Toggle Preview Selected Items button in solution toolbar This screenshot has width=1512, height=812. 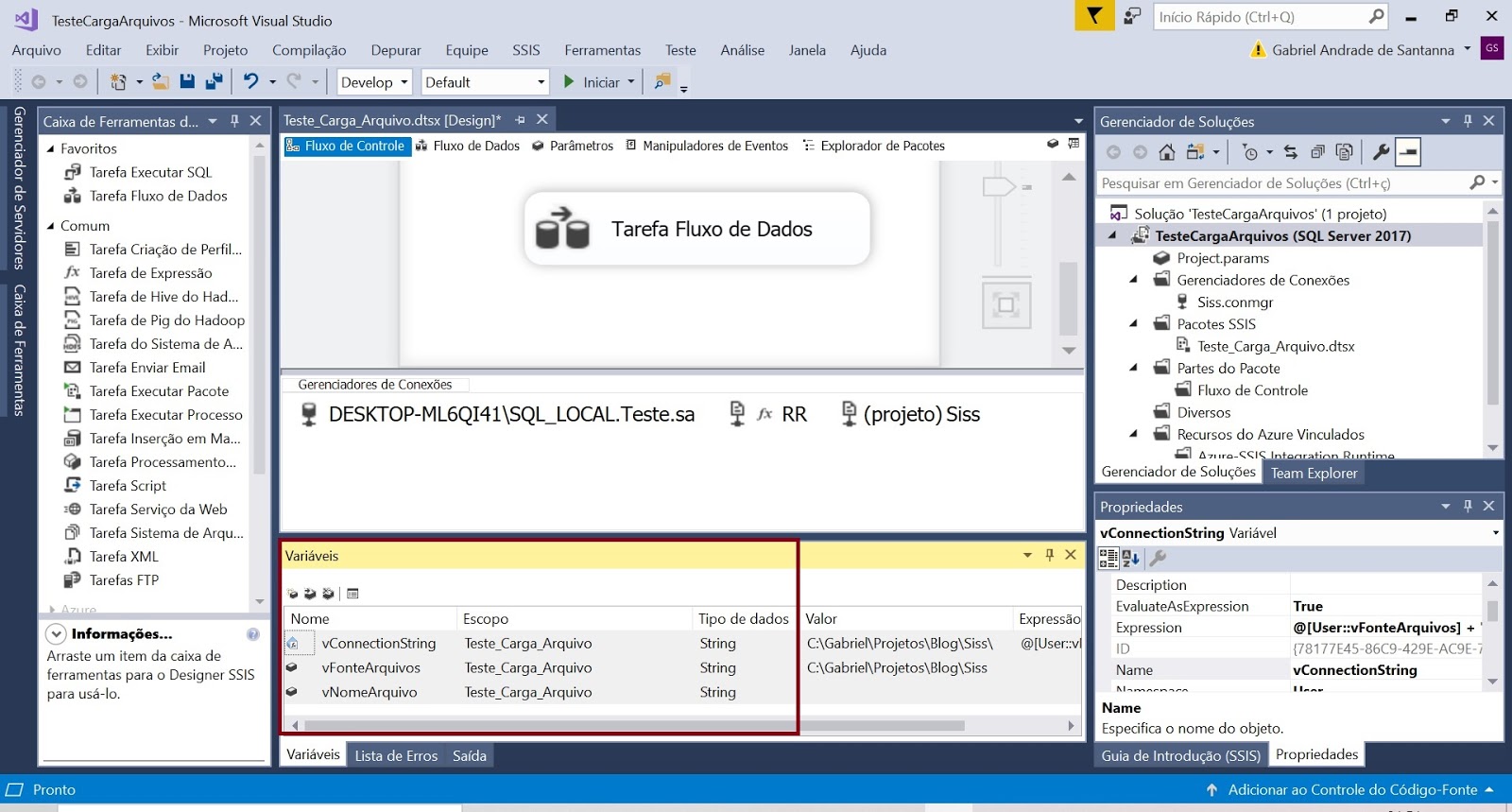pos(1408,152)
